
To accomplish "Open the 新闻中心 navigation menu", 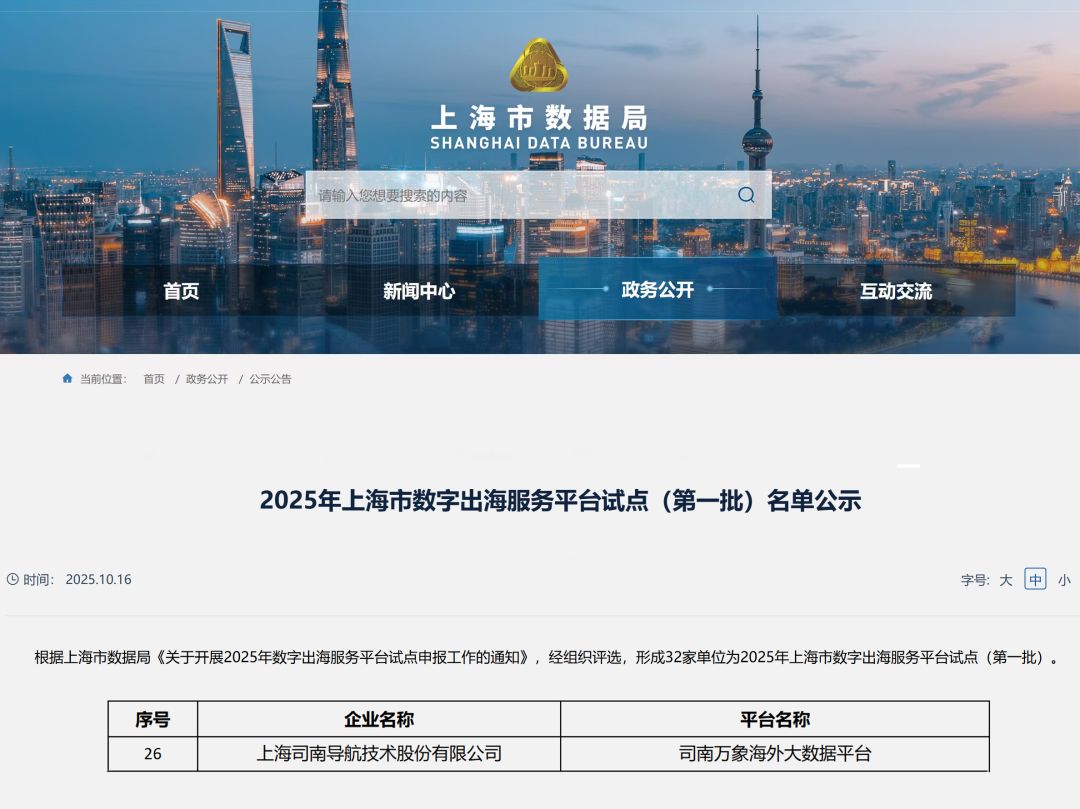I will click(420, 291).
